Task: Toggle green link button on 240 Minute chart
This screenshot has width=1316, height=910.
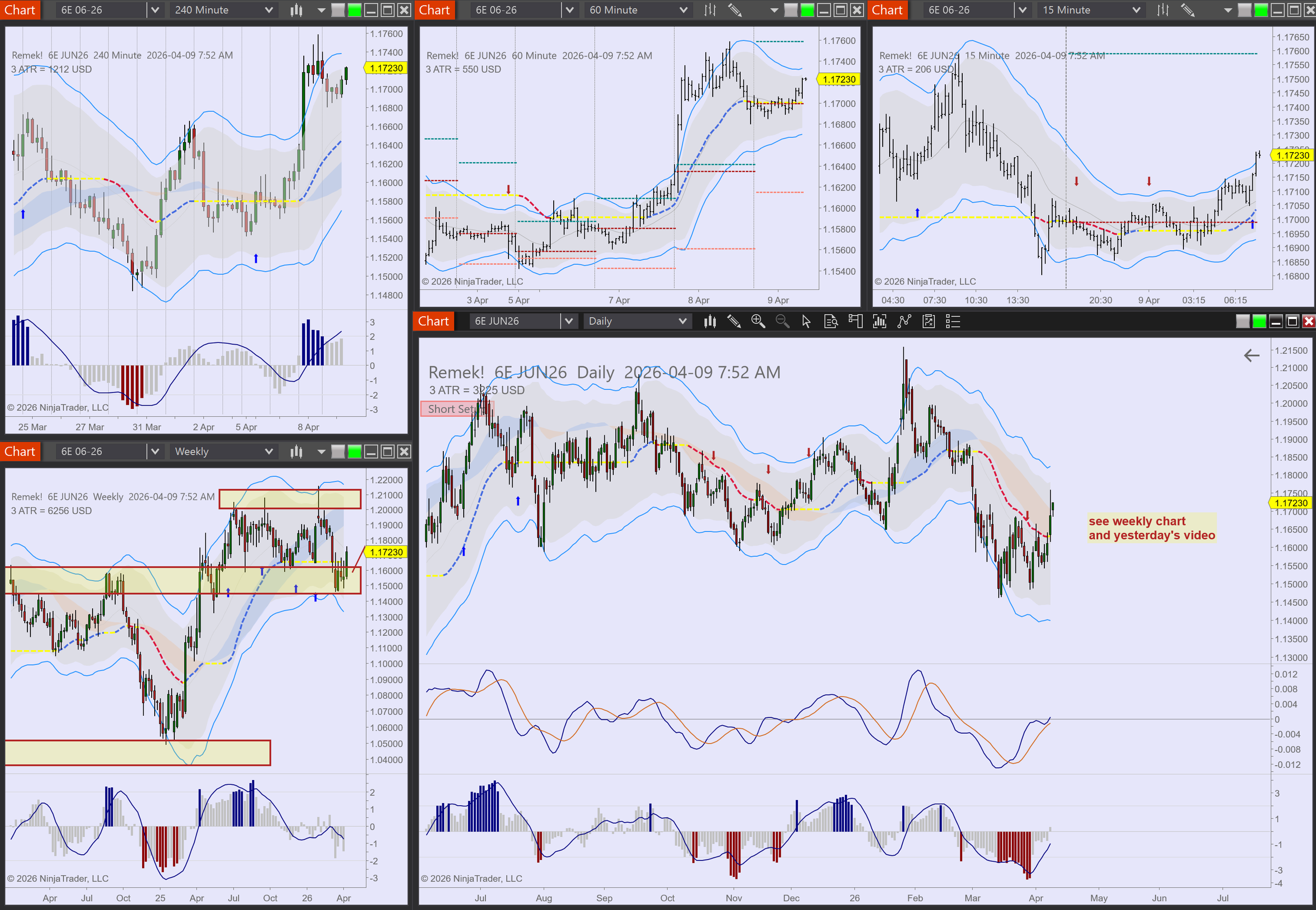Action: (x=355, y=9)
